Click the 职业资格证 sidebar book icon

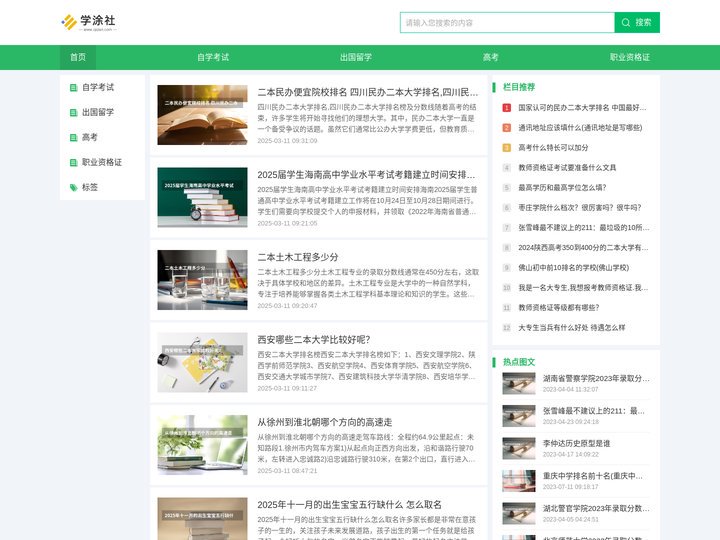(x=73, y=163)
